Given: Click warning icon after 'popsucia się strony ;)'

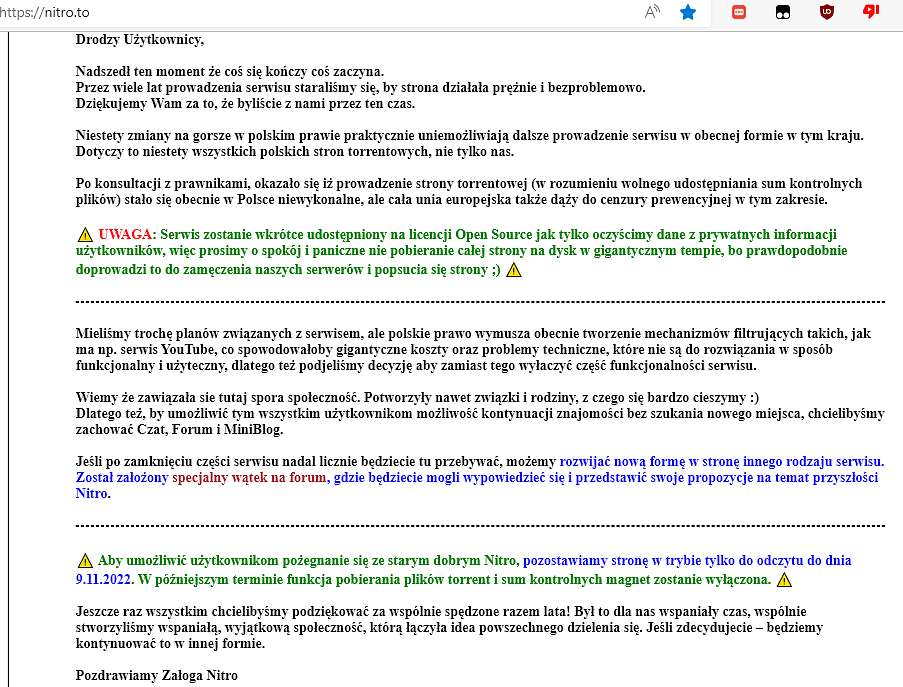Looking at the screenshot, I should click(x=514, y=270).
